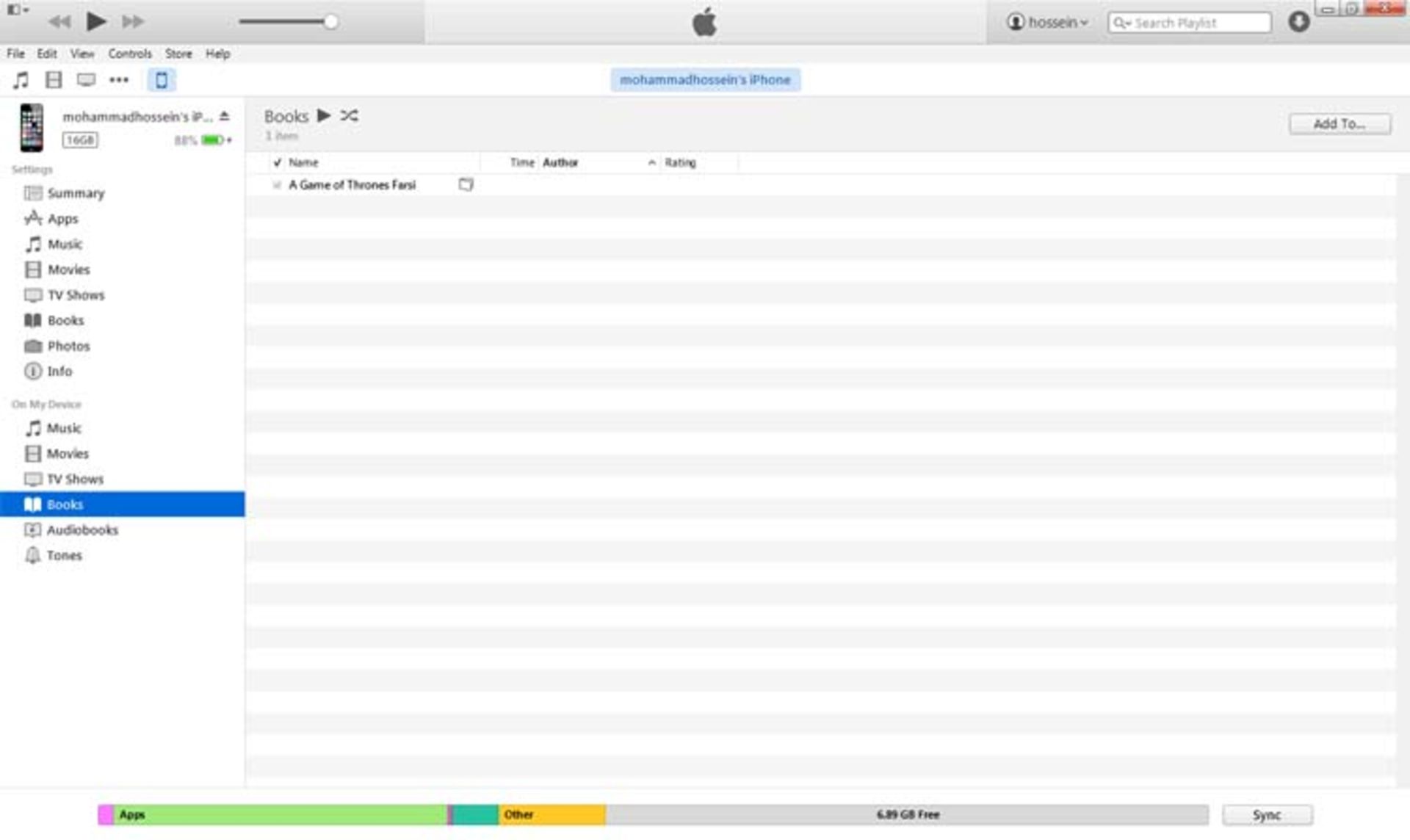Click the Play button in playback controls
This screenshot has height=840, width=1410.
(95, 21)
